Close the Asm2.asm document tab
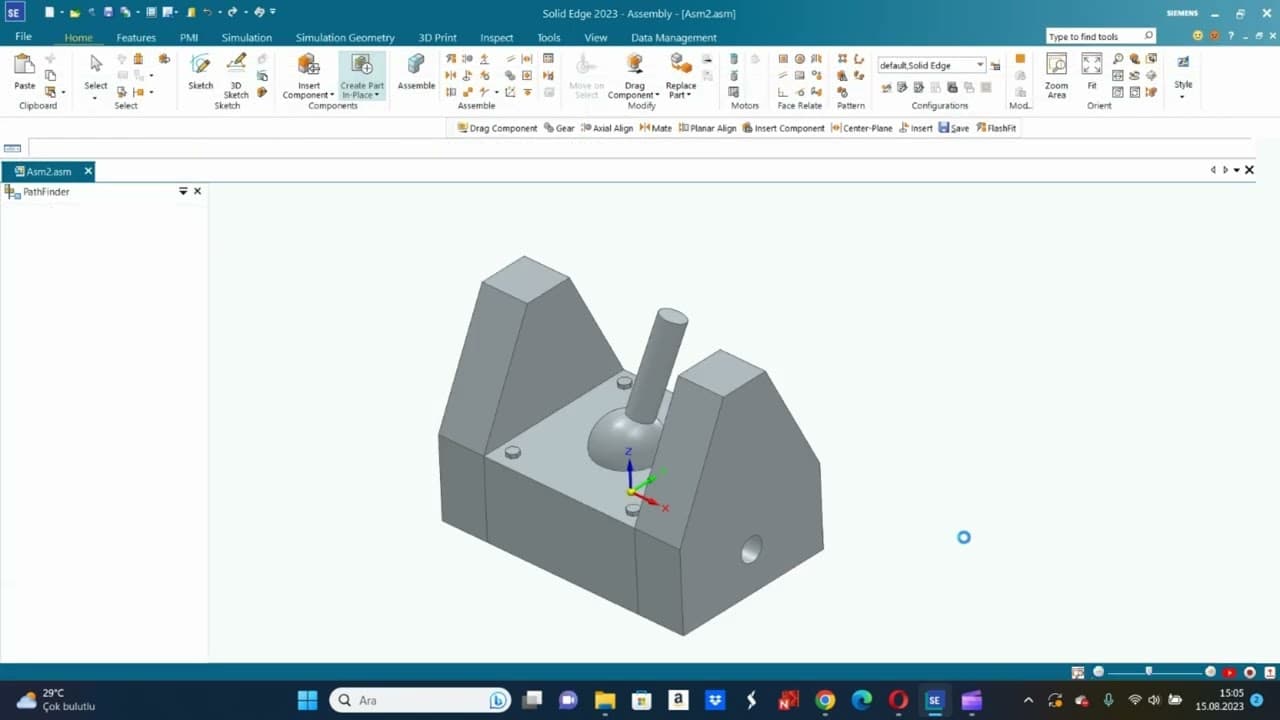This screenshot has height=720, width=1280. point(88,172)
